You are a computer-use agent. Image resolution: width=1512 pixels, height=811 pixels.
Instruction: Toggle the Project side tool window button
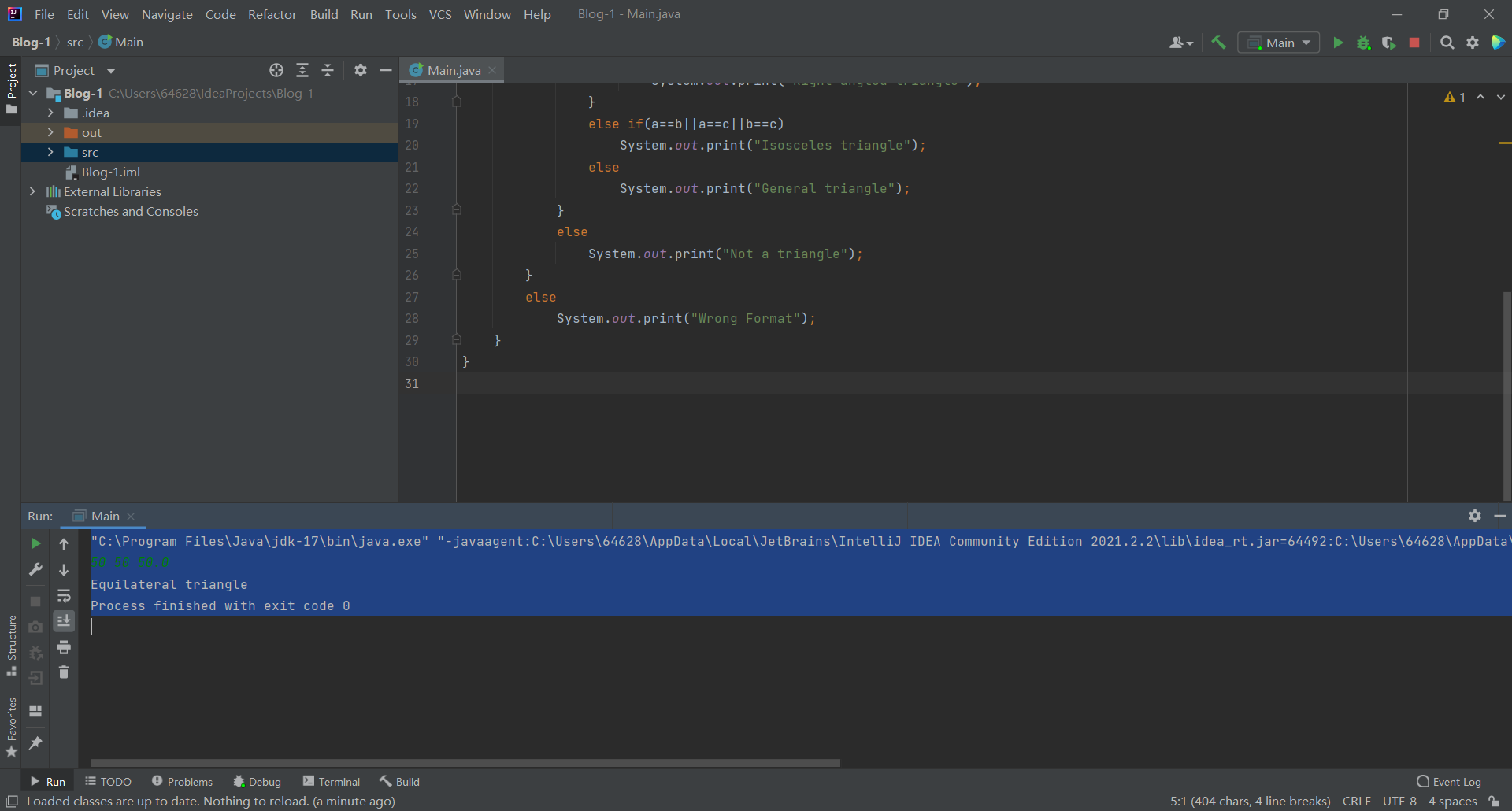[11, 88]
